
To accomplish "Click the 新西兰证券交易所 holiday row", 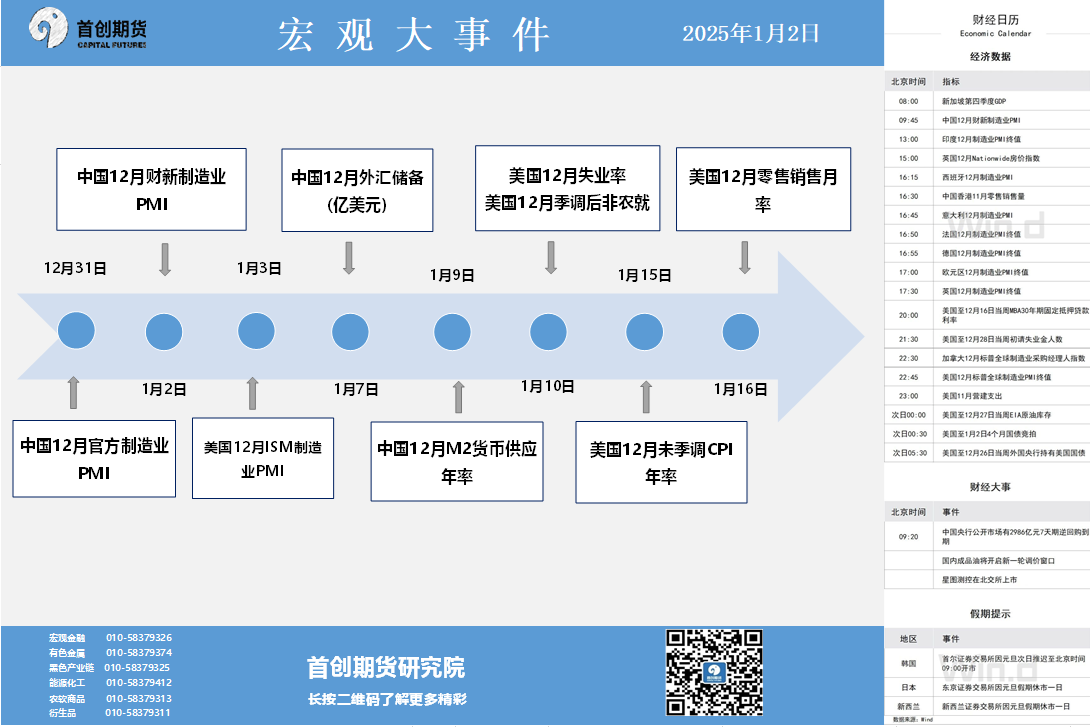I will click(x=987, y=706).
